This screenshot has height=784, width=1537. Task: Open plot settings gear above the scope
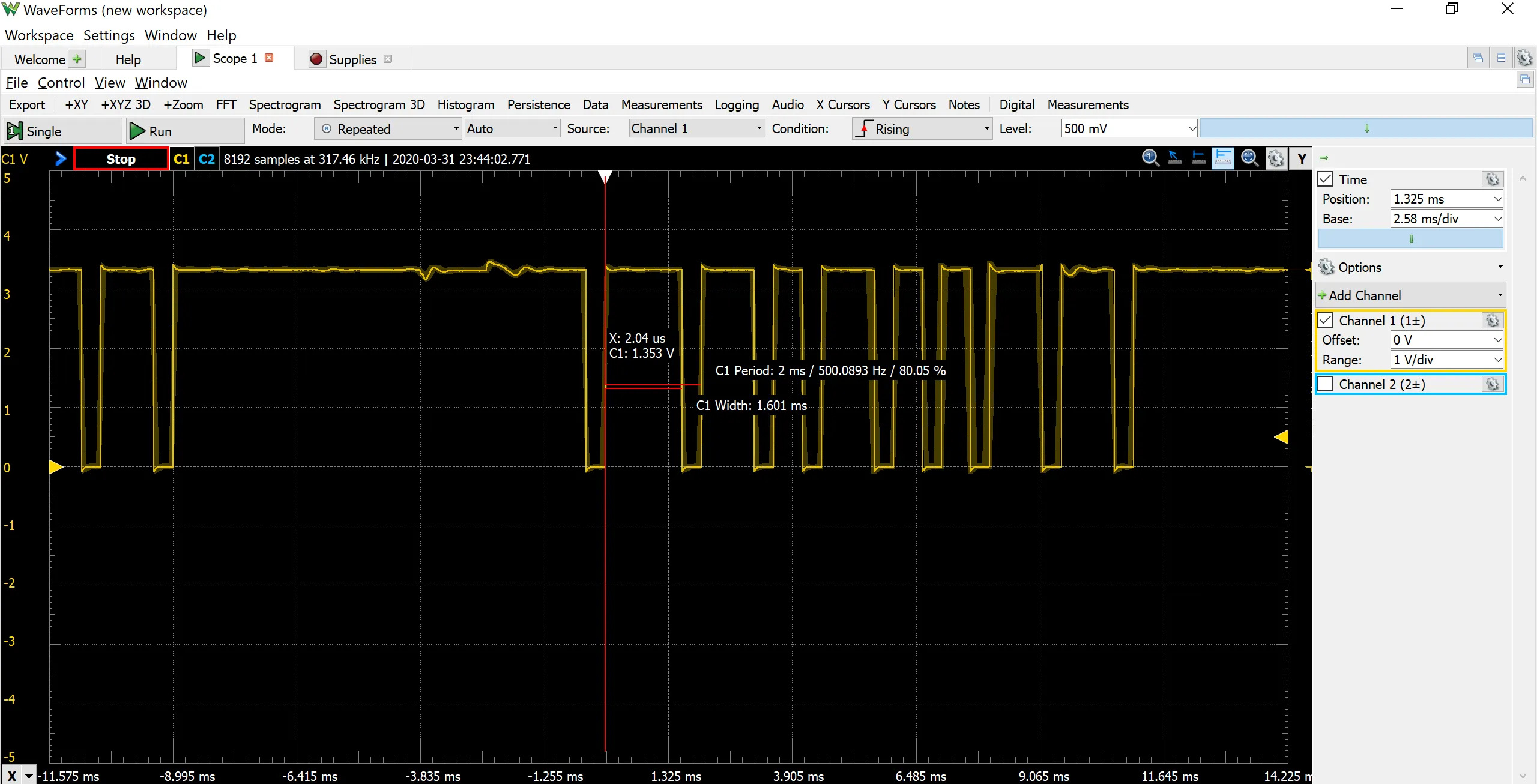pyautogui.click(x=1276, y=158)
